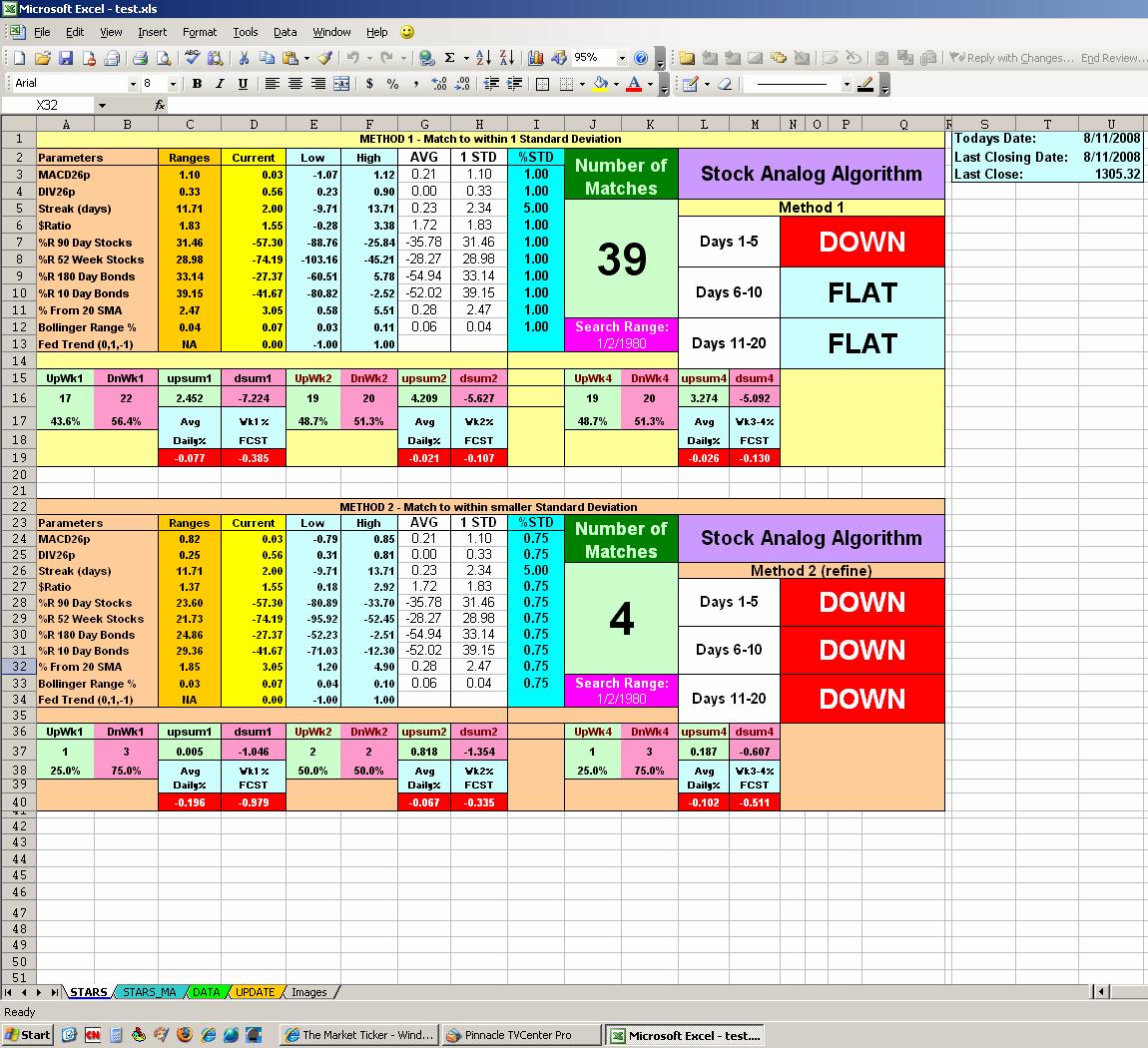Launch the Chart Wizard icon

point(536,58)
